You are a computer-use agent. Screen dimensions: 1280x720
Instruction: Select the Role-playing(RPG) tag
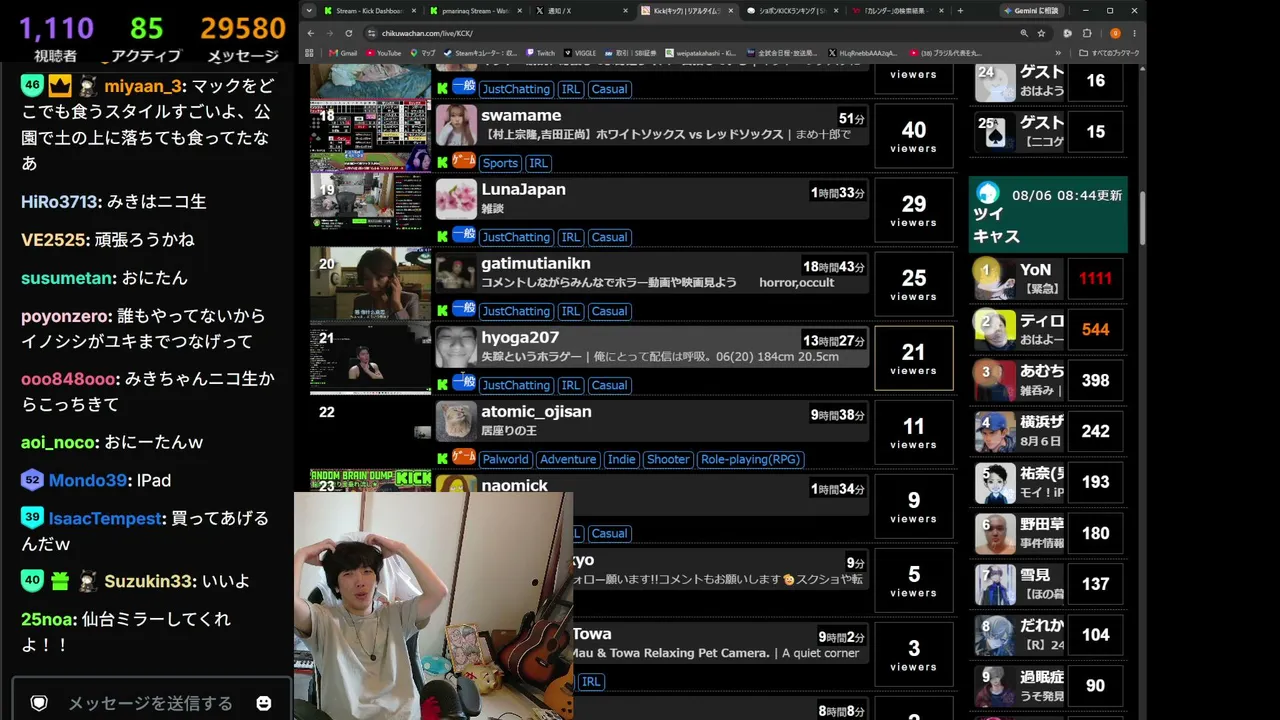[x=750, y=459]
